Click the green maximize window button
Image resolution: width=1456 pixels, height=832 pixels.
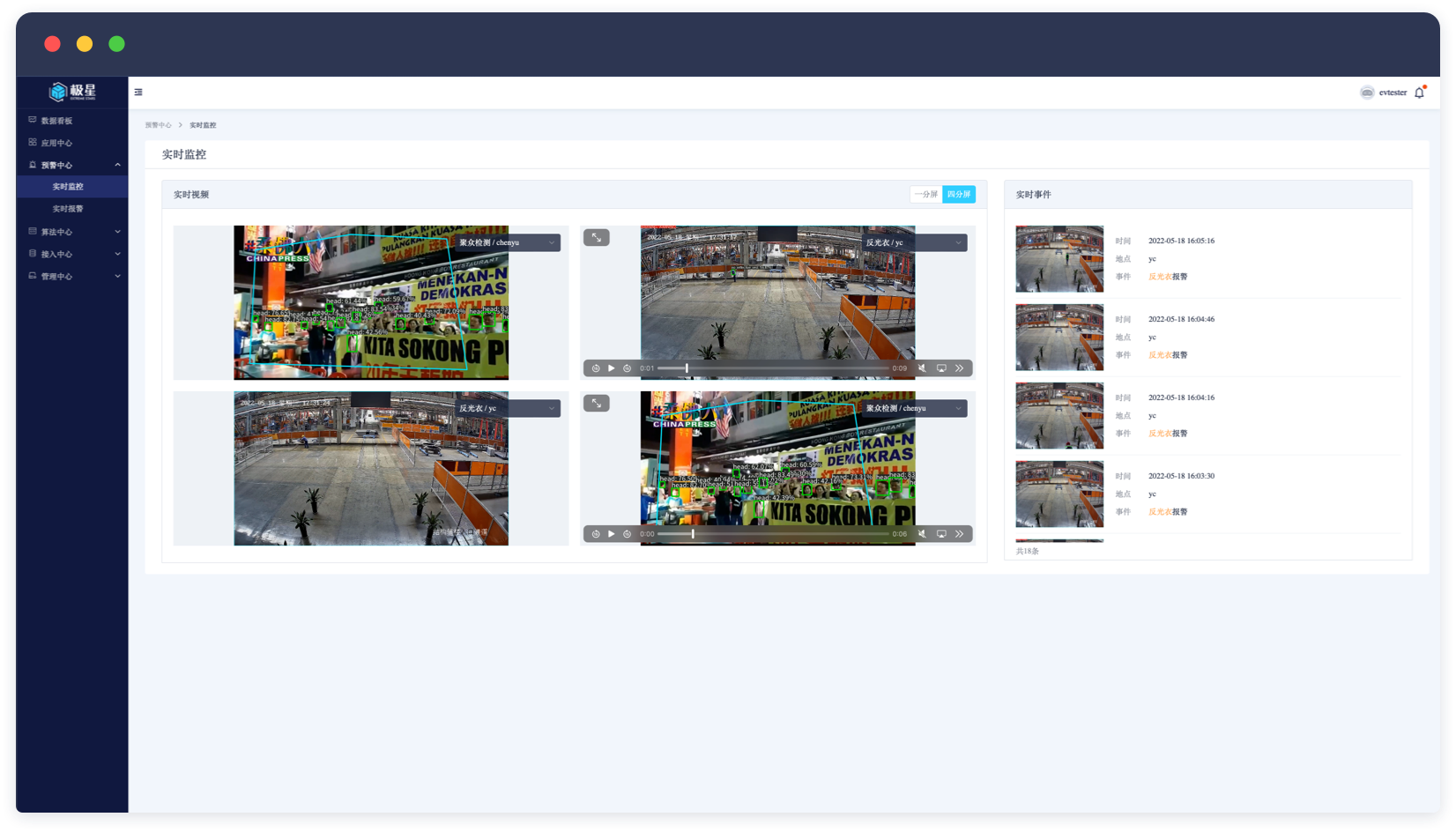tap(116, 44)
